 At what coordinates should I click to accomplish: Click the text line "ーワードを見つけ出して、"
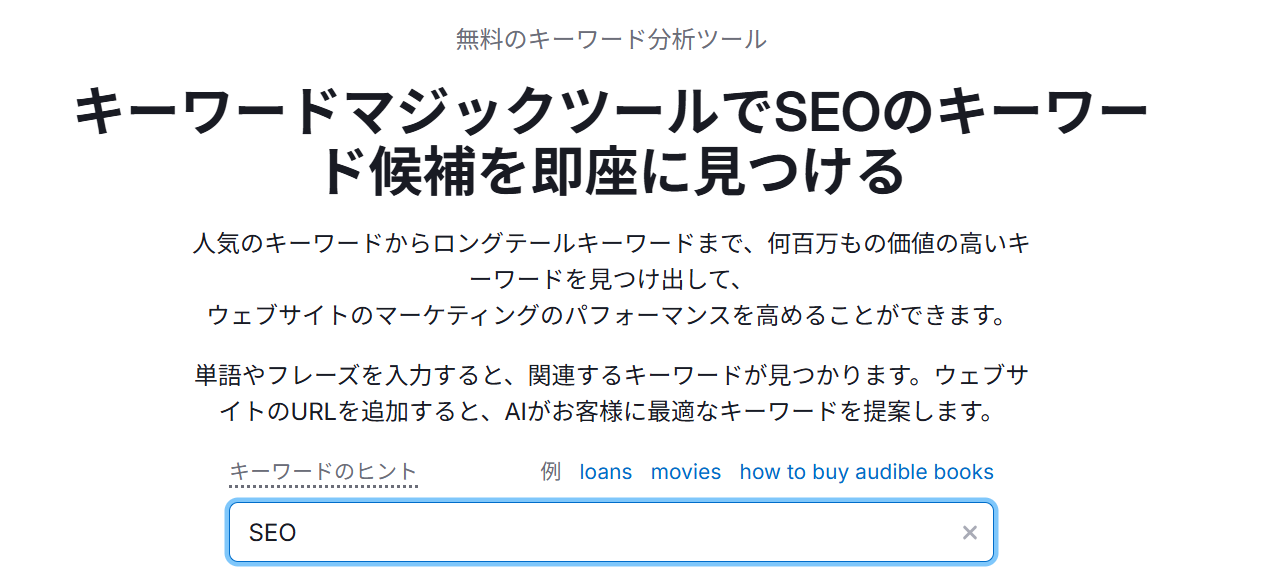pos(611,279)
